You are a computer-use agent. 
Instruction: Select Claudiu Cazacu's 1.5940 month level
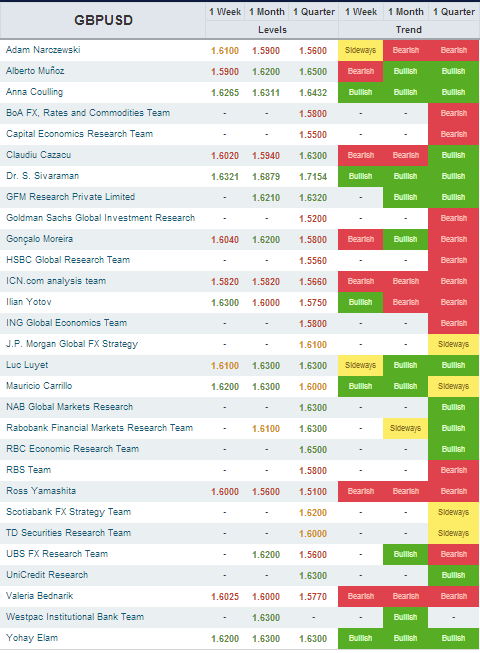(x=266, y=156)
